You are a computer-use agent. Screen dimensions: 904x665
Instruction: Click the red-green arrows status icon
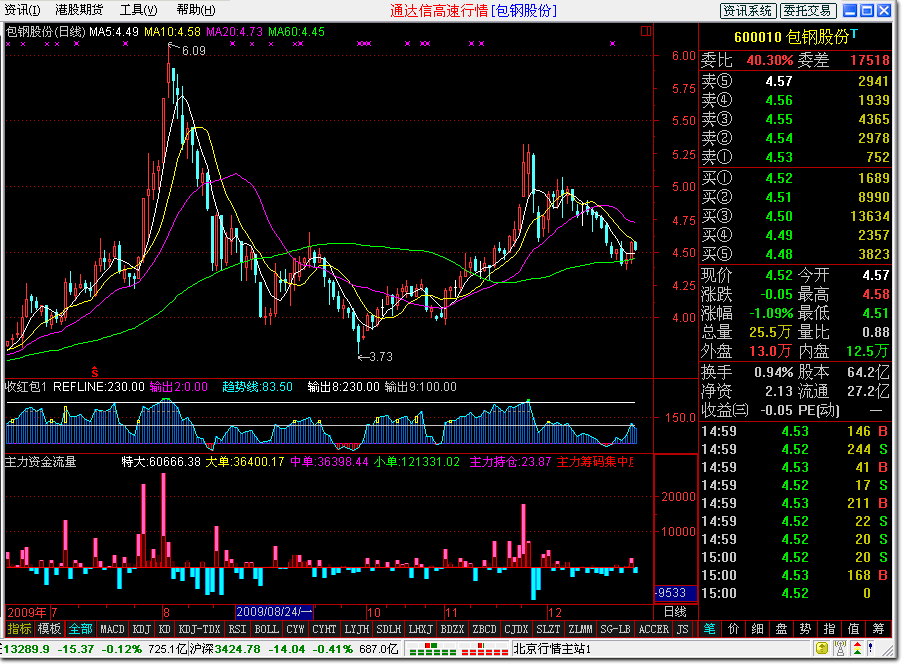pyautogui.click(x=858, y=649)
